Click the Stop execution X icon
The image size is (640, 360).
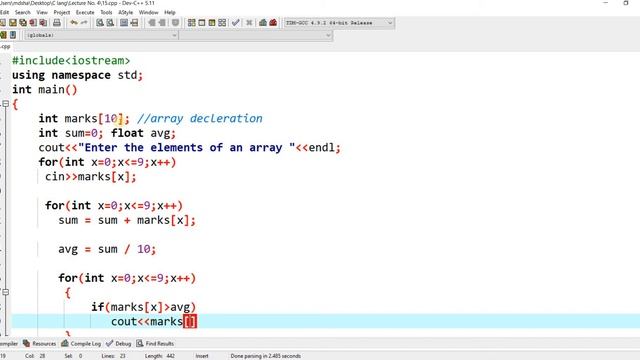tap(249, 23)
